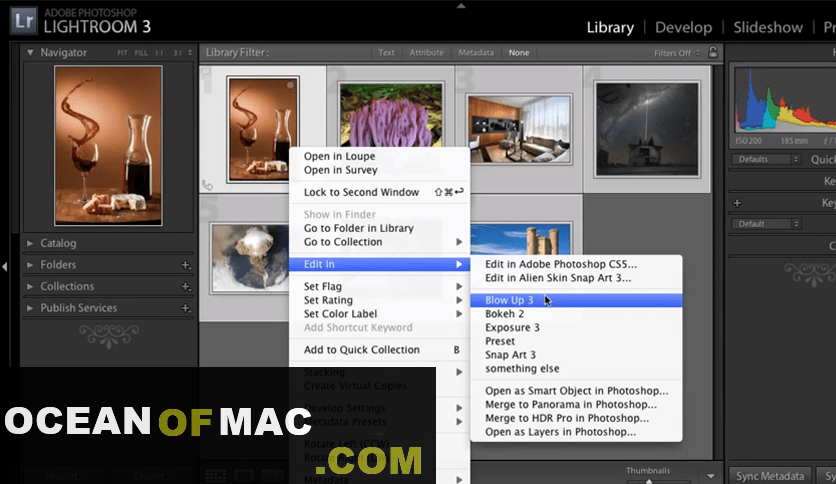The width and height of the screenshot is (836, 484).
Task: Select Add to Quick Collection
Action: click(379, 350)
